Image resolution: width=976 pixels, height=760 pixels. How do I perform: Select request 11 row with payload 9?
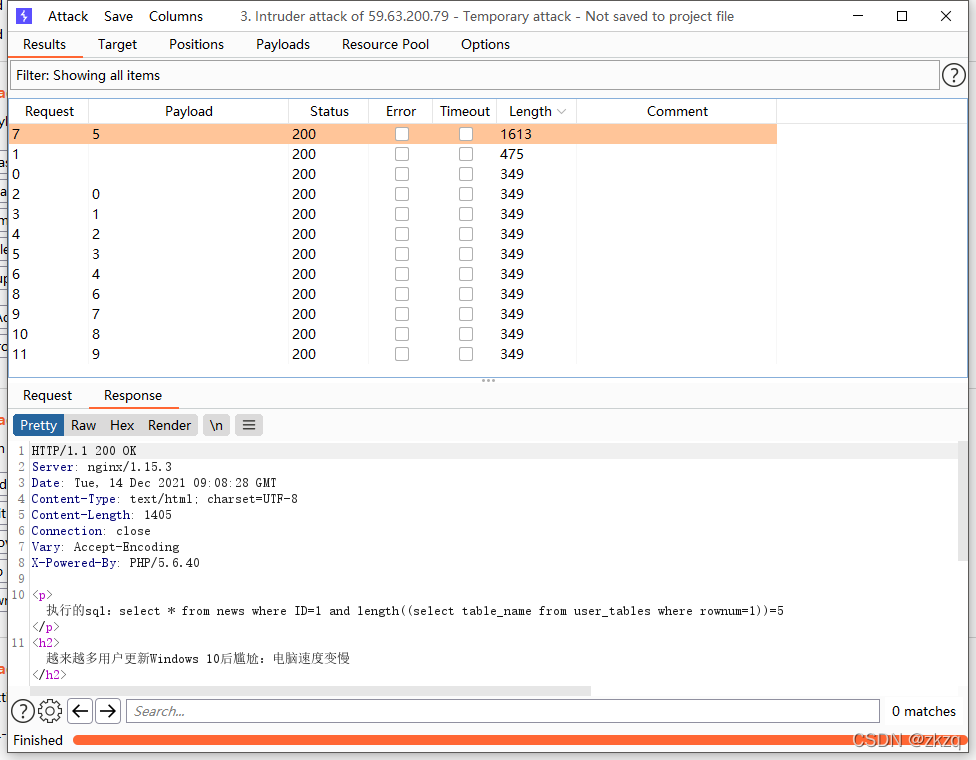[393, 354]
